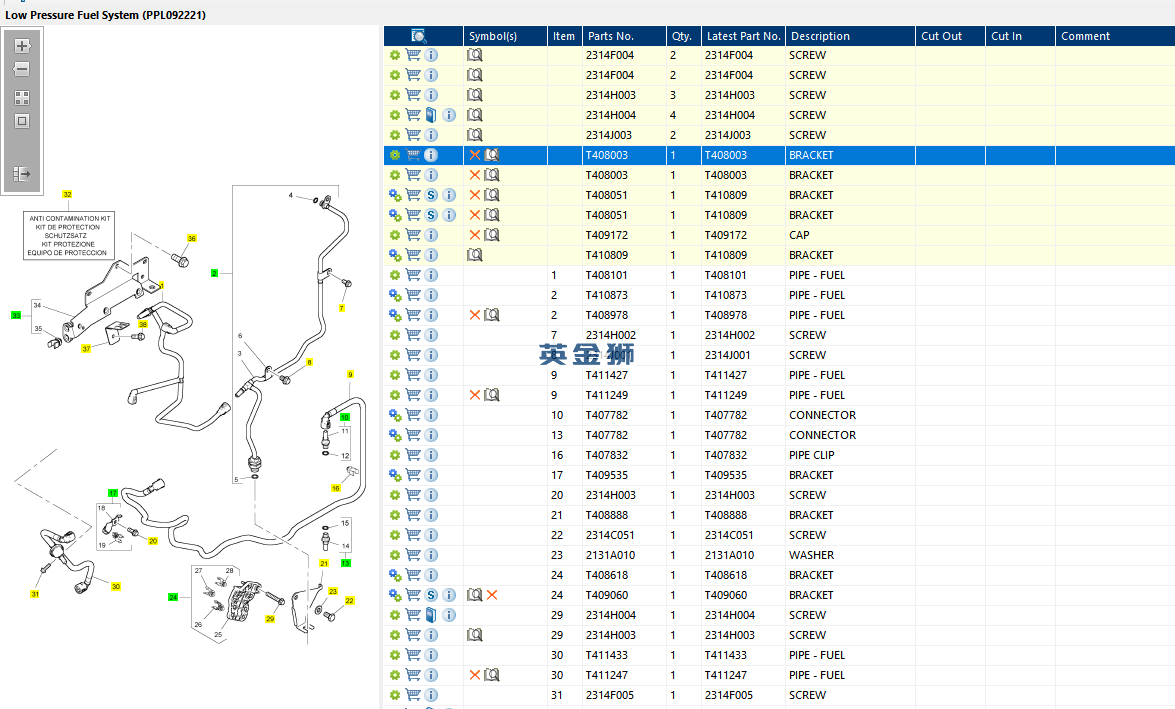Click the red X symbol on T411247 row
This screenshot has width=1175, height=709.
click(475, 675)
